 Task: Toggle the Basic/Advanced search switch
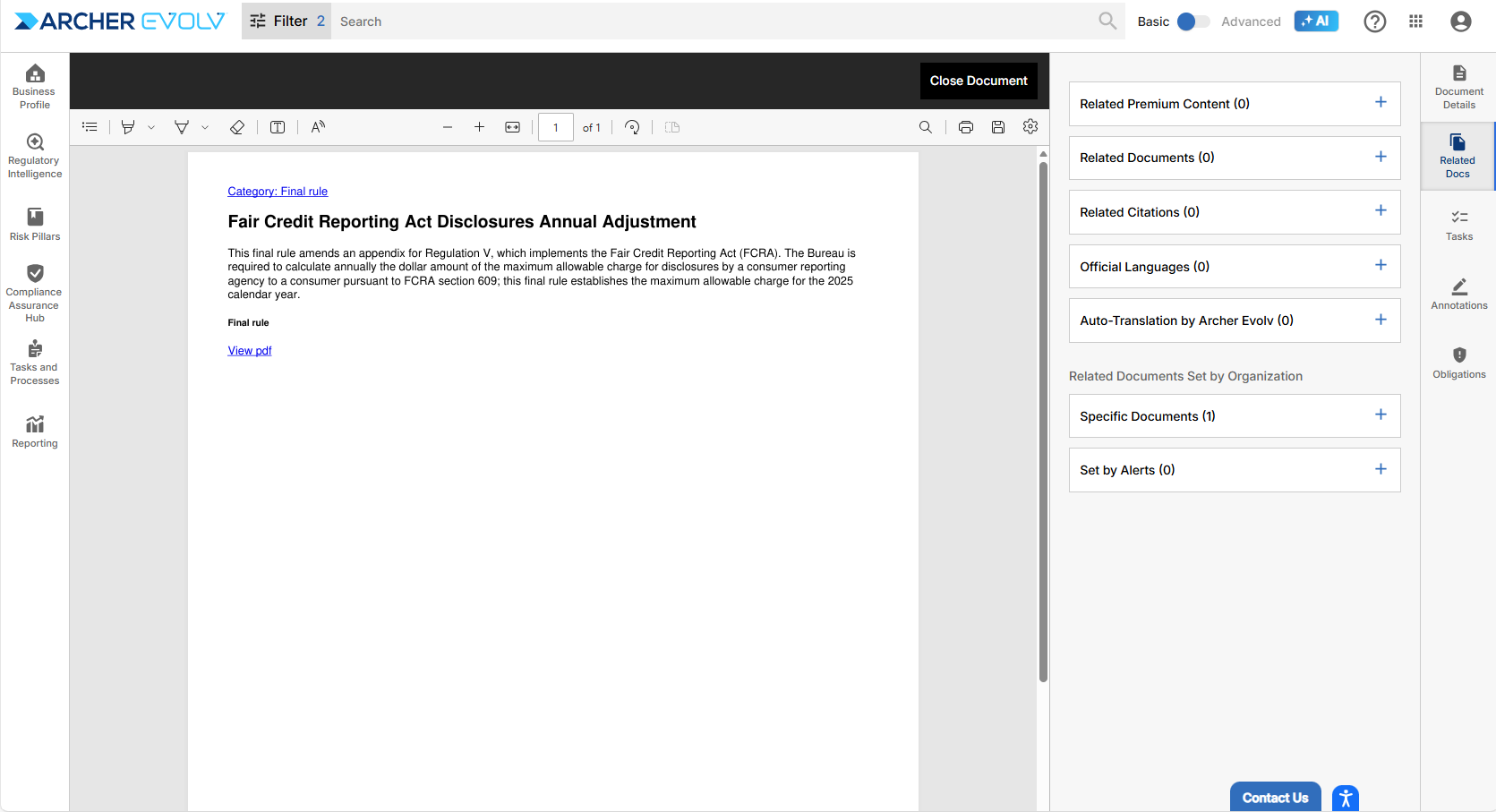pos(1193,21)
